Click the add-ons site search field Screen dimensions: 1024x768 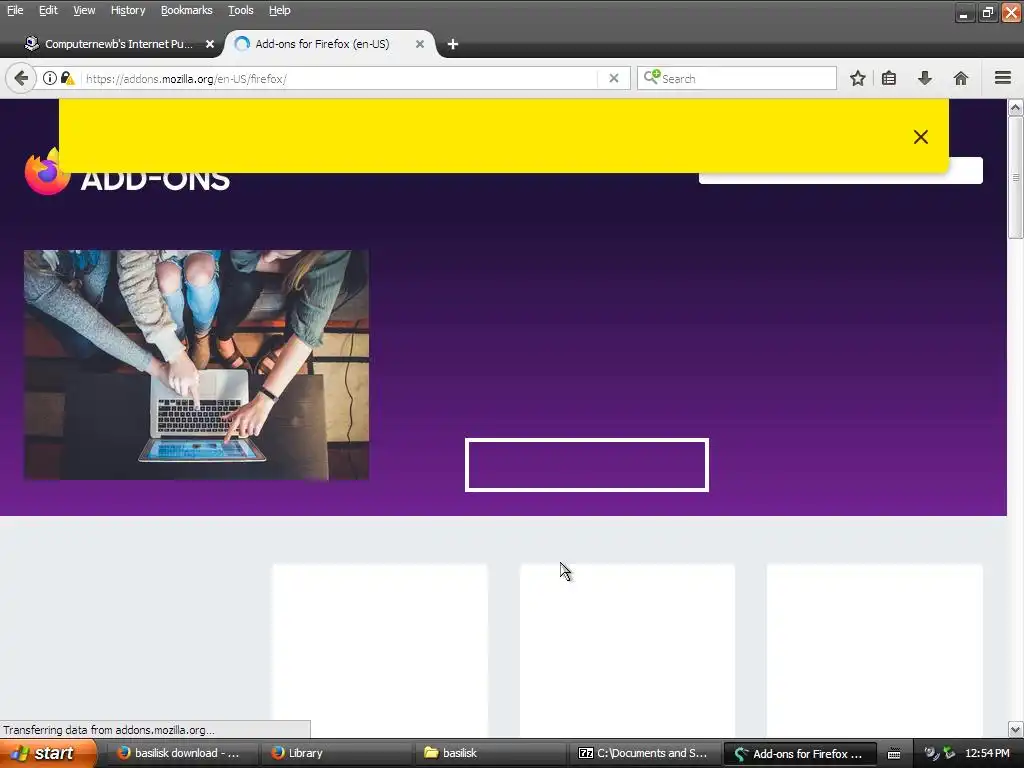pyautogui.click(x=840, y=170)
